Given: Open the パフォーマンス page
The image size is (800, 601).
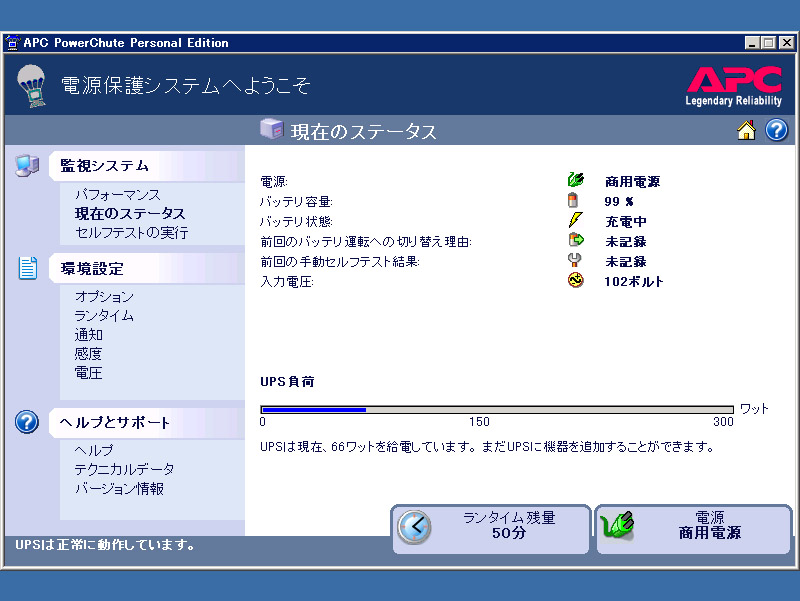Looking at the screenshot, I should point(117,194).
